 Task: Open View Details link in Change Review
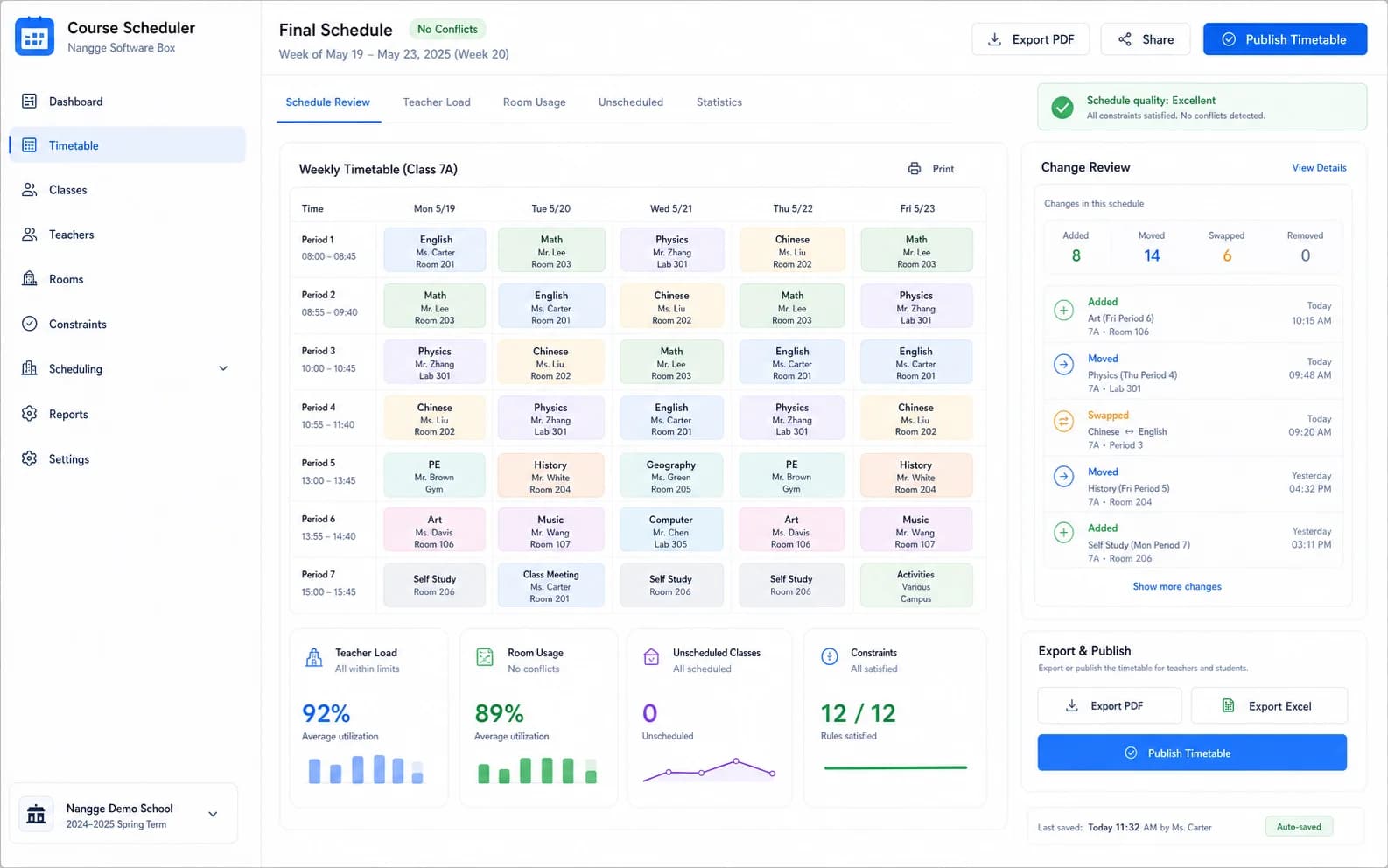tap(1319, 168)
